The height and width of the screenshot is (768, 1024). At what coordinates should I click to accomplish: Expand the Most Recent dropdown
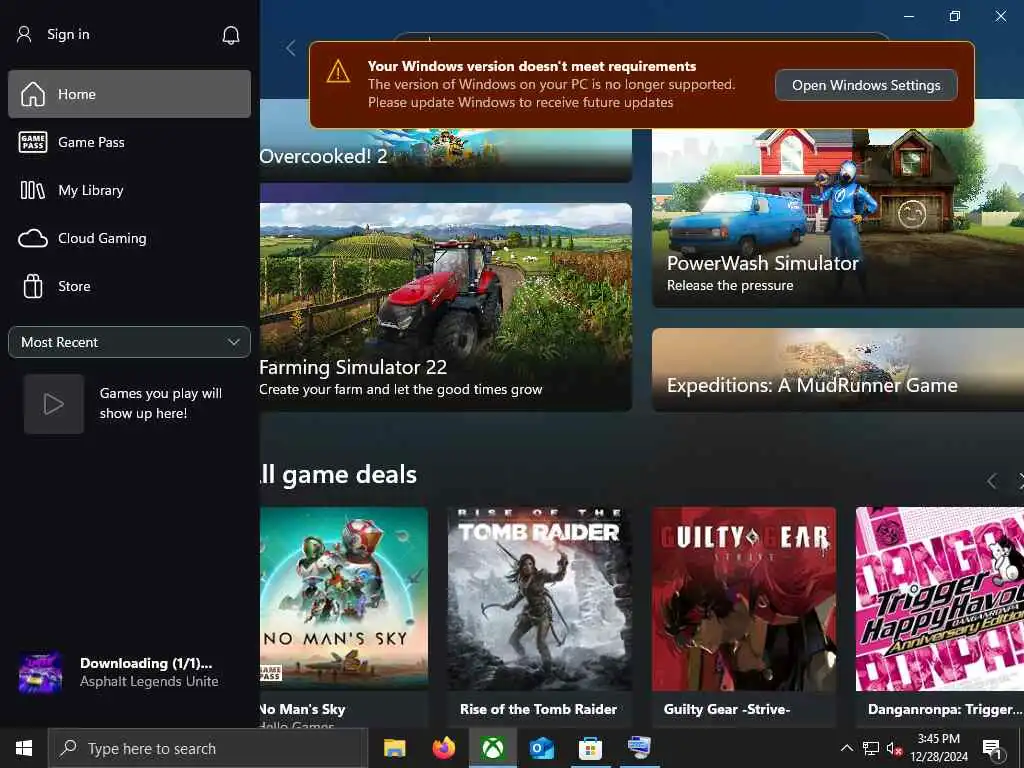(129, 342)
